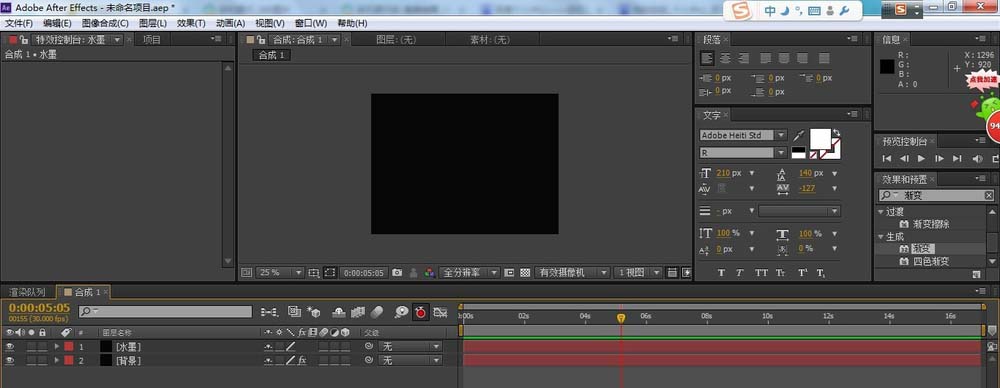Click the Faux Italic T button
This screenshot has height=388, width=1000.
tap(740, 272)
